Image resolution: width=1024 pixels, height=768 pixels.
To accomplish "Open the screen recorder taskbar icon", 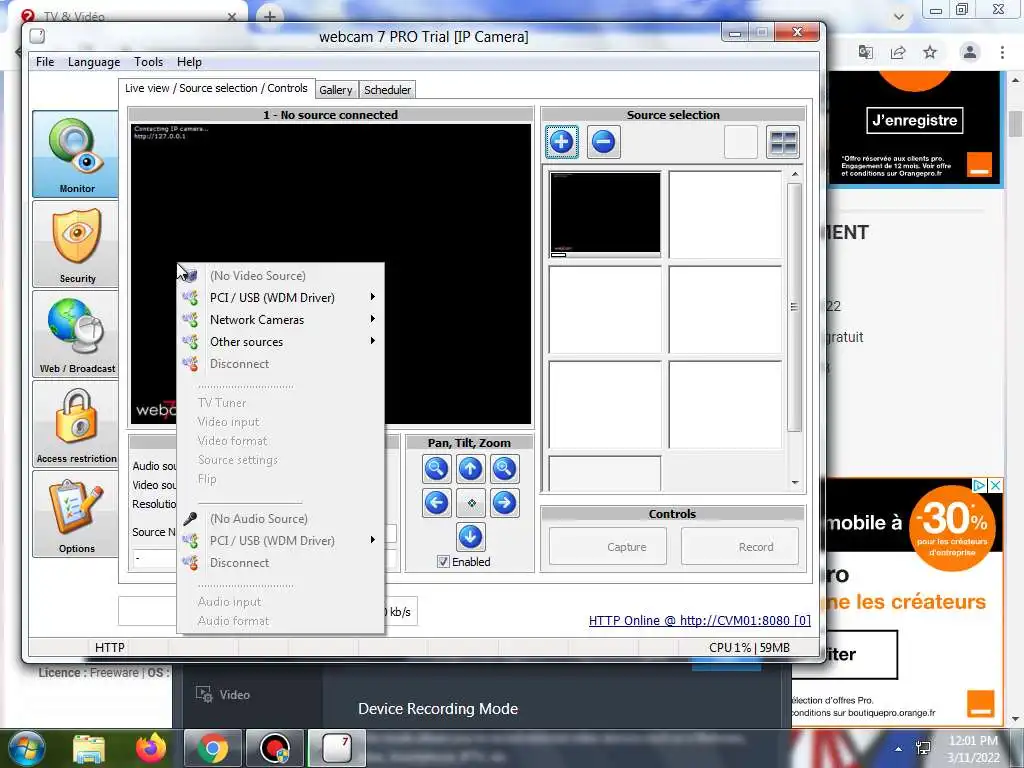I will pyautogui.click(x=275, y=748).
